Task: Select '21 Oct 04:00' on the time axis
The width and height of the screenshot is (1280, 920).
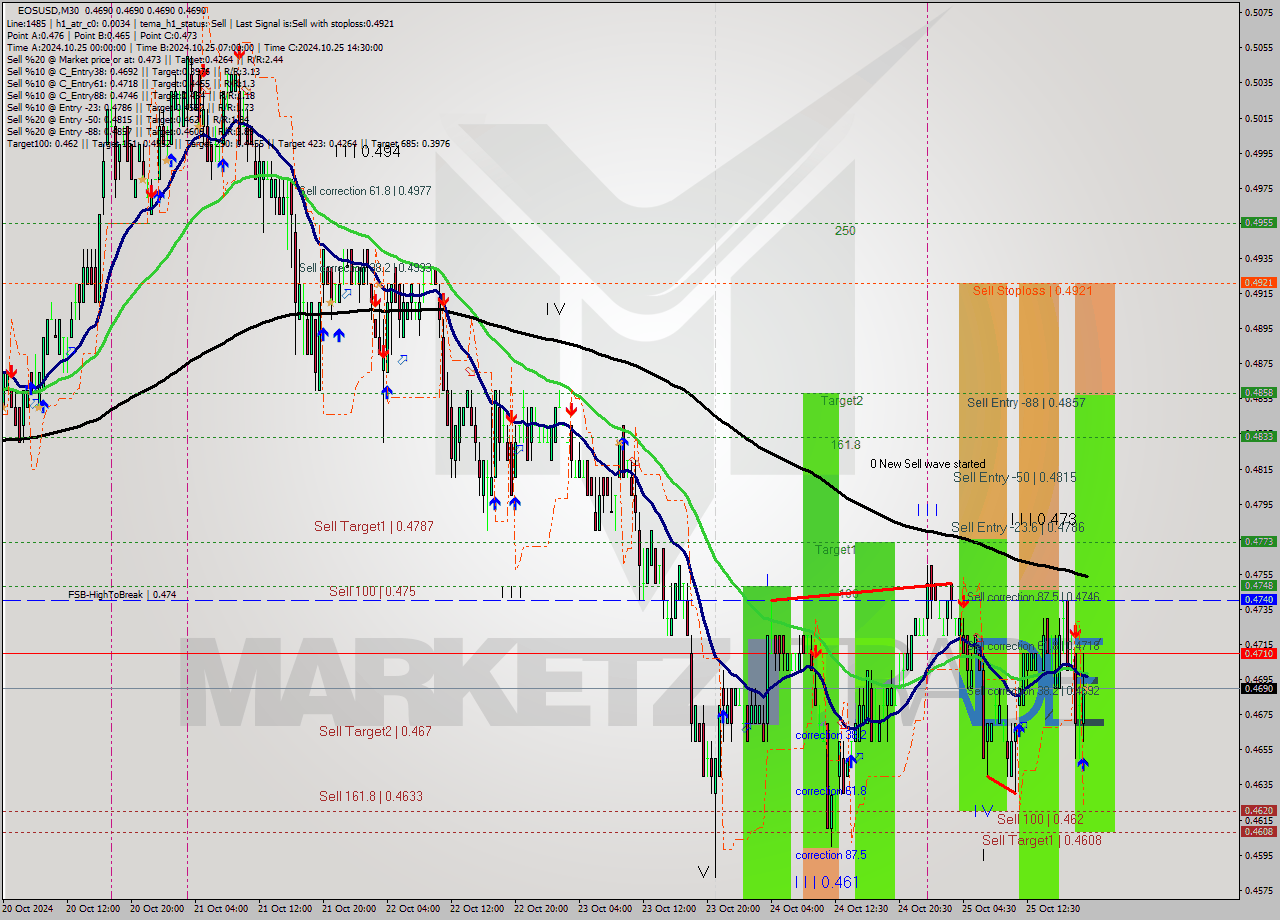Action: pos(220,909)
